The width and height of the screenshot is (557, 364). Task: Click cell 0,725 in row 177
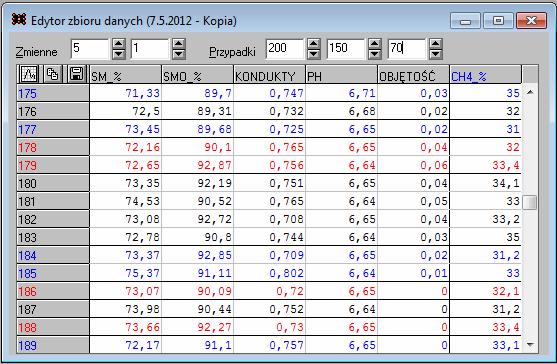point(270,129)
